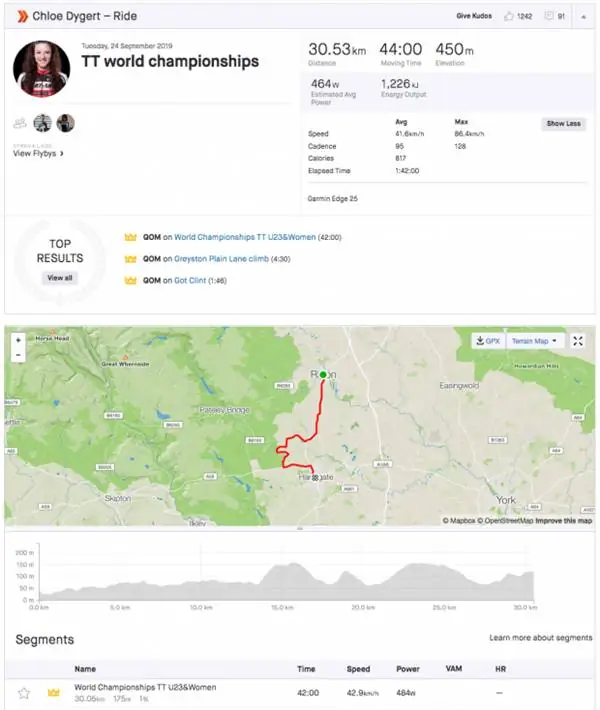
Task: Open the Got Clint segment link
Action: point(190,281)
